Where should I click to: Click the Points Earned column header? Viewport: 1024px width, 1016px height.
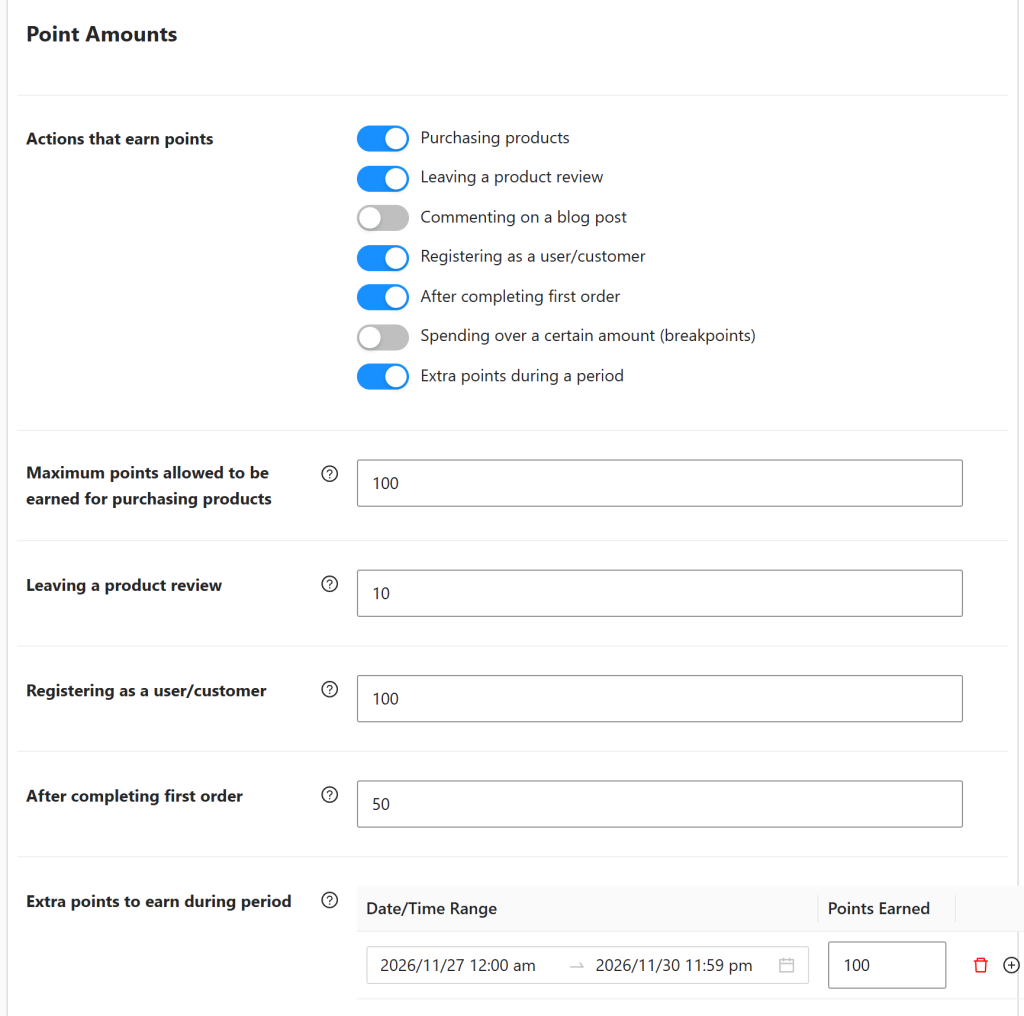point(878,909)
